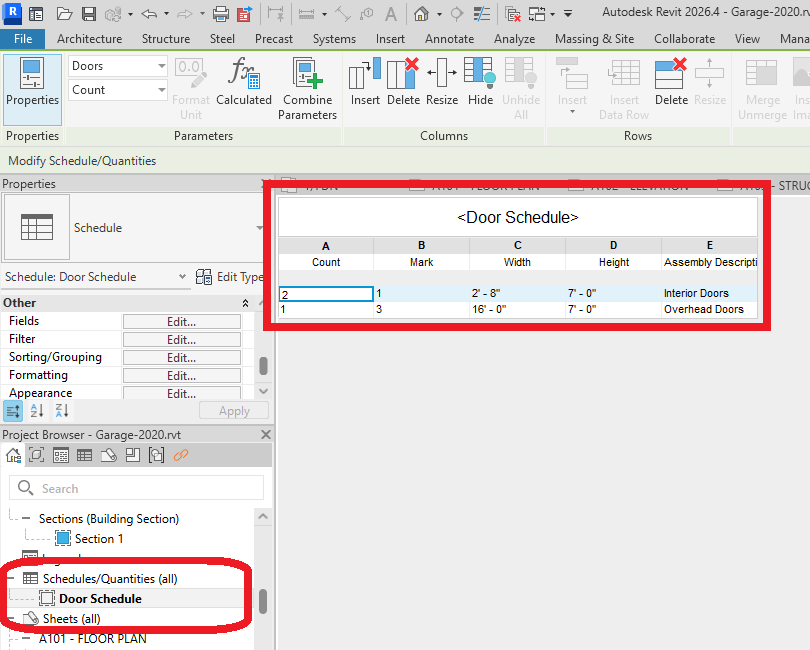810x650 pixels.
Task: Click the Hide columns icon
Action: coord(480,75)
